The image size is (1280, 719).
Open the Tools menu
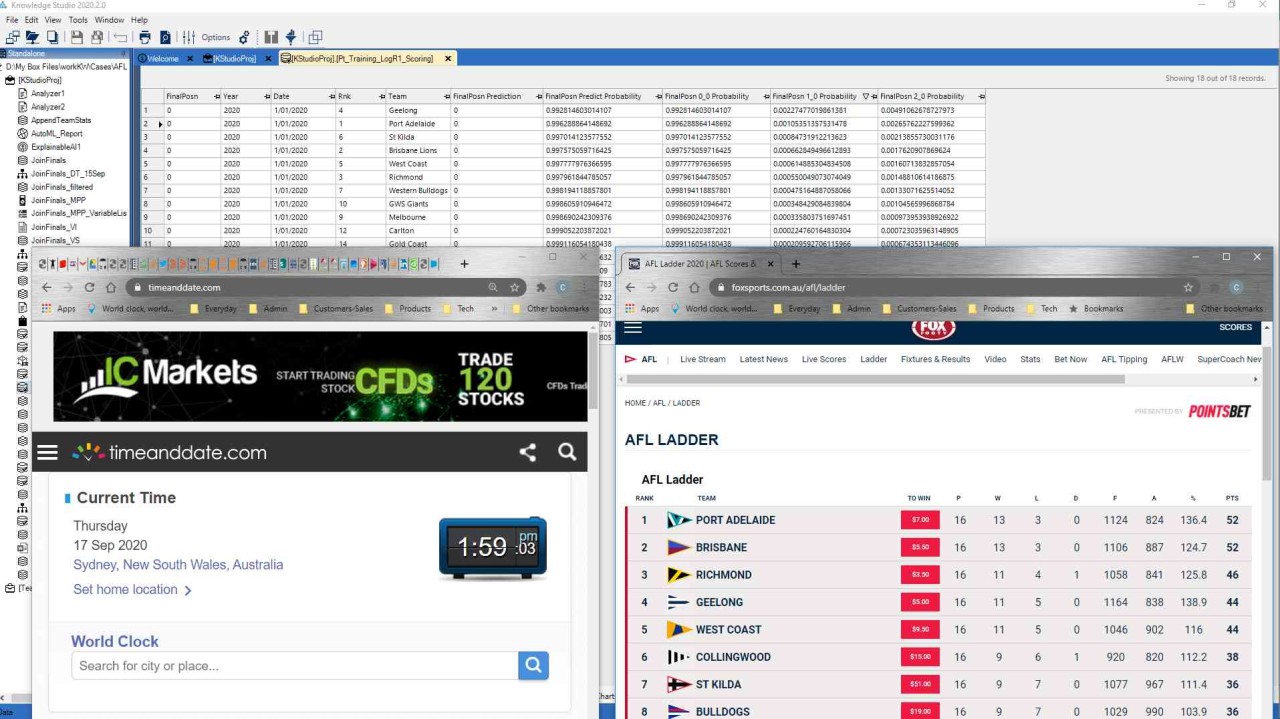tap(78, 20)
